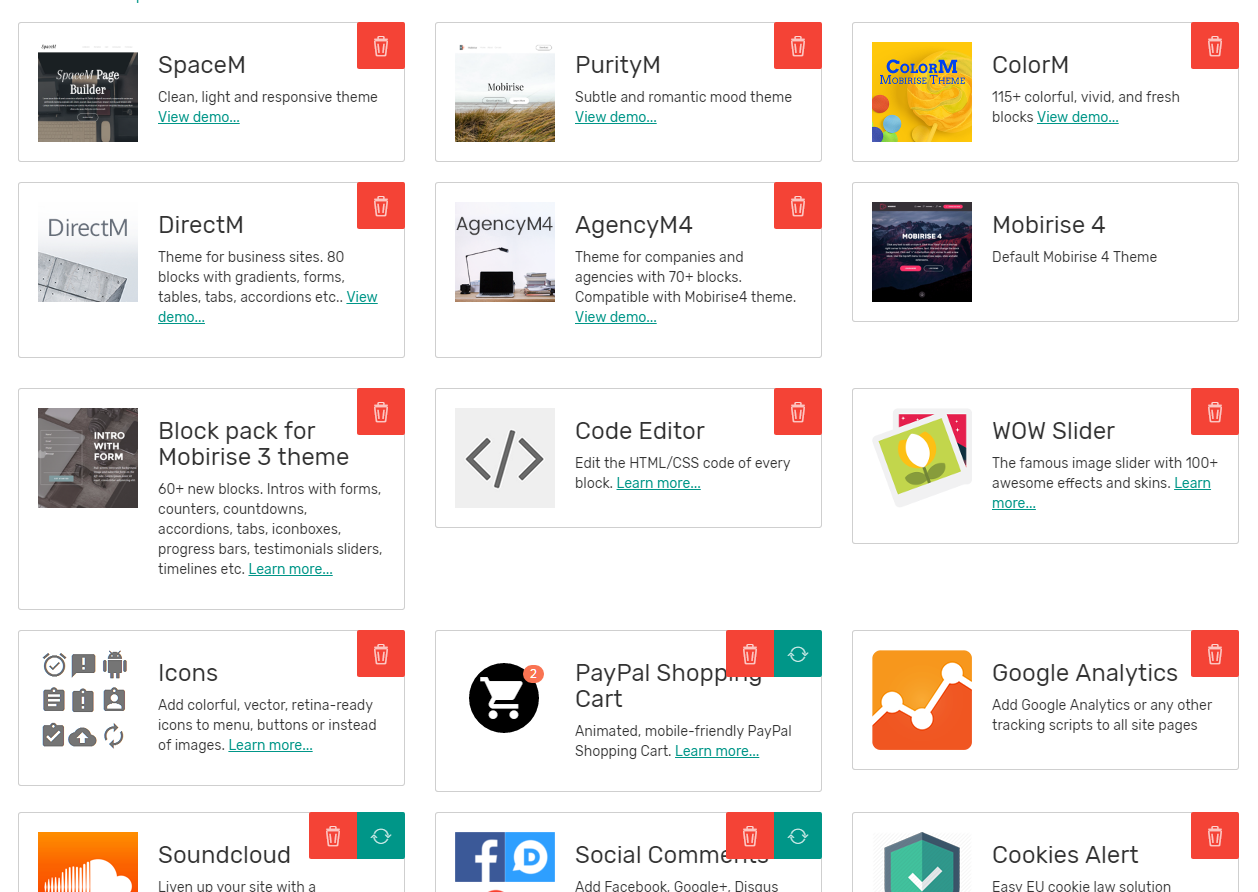Screen dimensions: 1258x892
Task: Remove the WOW Slider extension
Action: click(x=1215, y=412)
